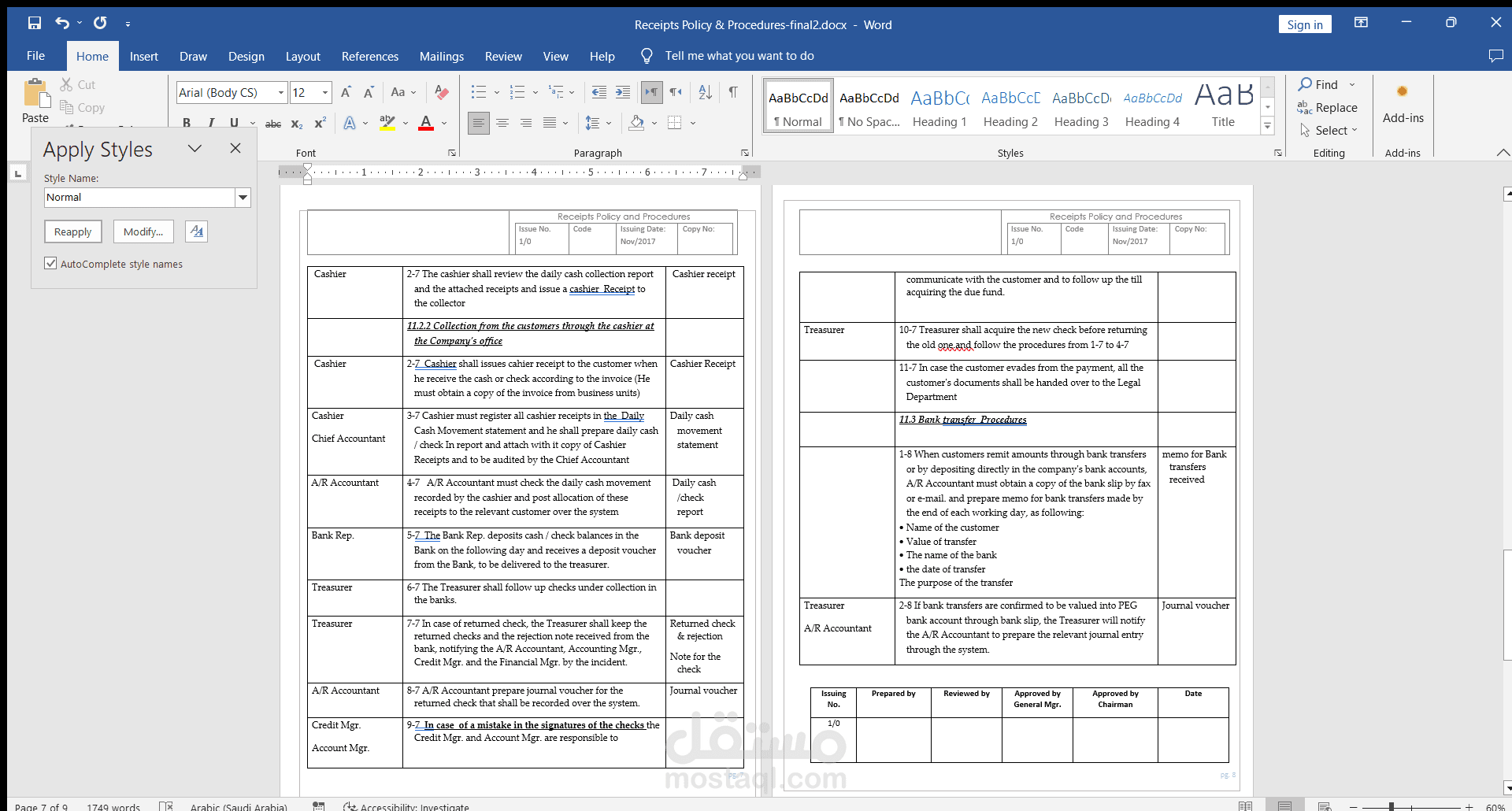Paste clipboard contents
Image resolution: width=1512 pixels, height=811 pixels.
click(35, 101)
